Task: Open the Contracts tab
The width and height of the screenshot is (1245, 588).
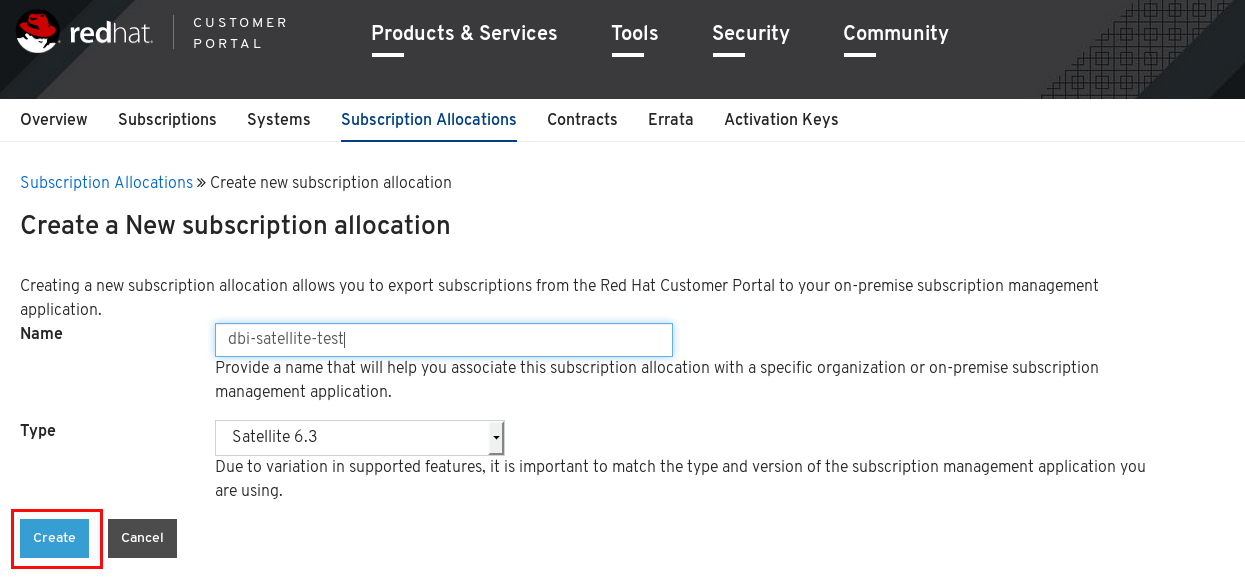Action: point(582,120)
